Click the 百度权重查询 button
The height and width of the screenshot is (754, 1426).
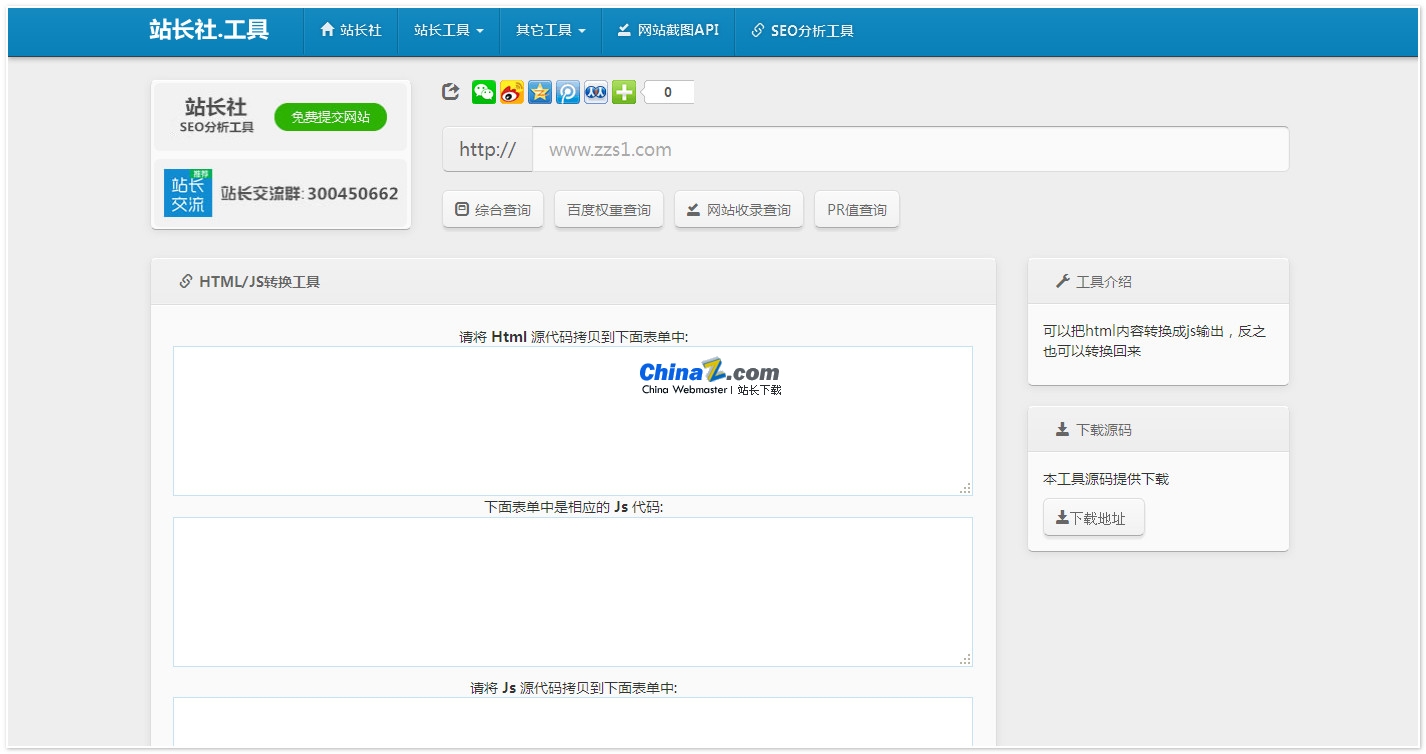609,209
